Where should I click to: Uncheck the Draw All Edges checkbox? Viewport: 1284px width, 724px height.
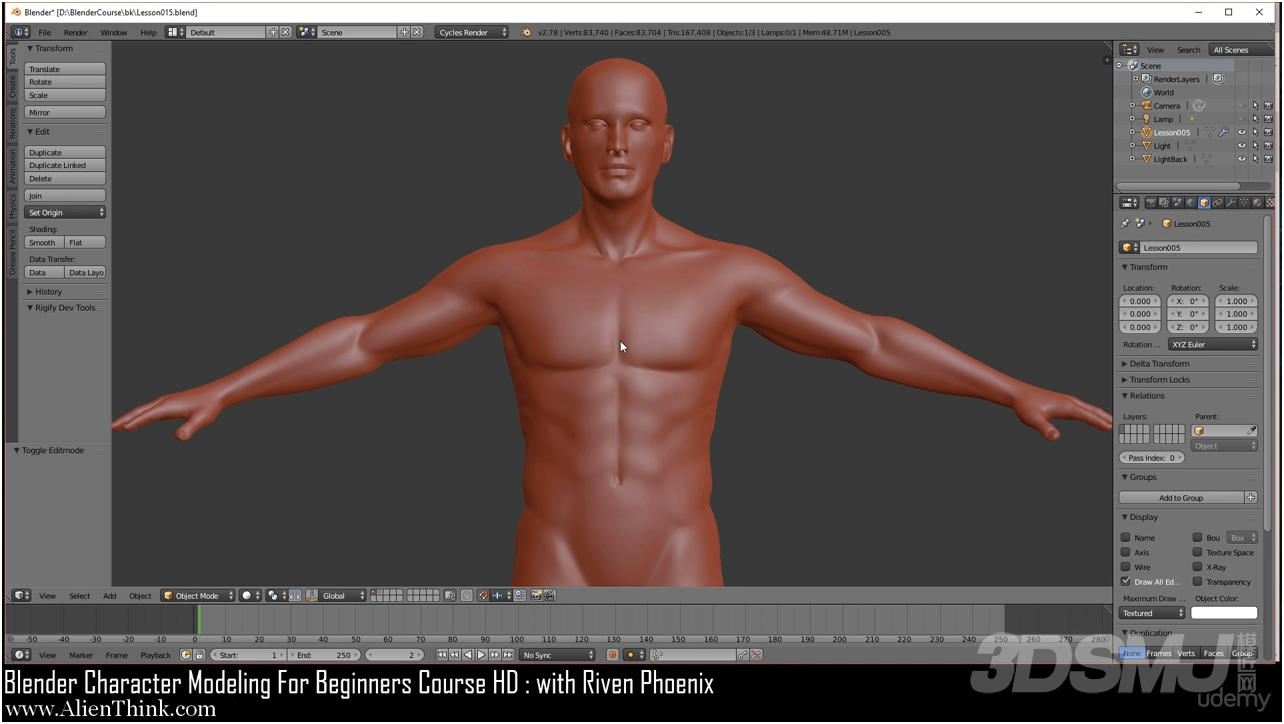pos(1125,581)
